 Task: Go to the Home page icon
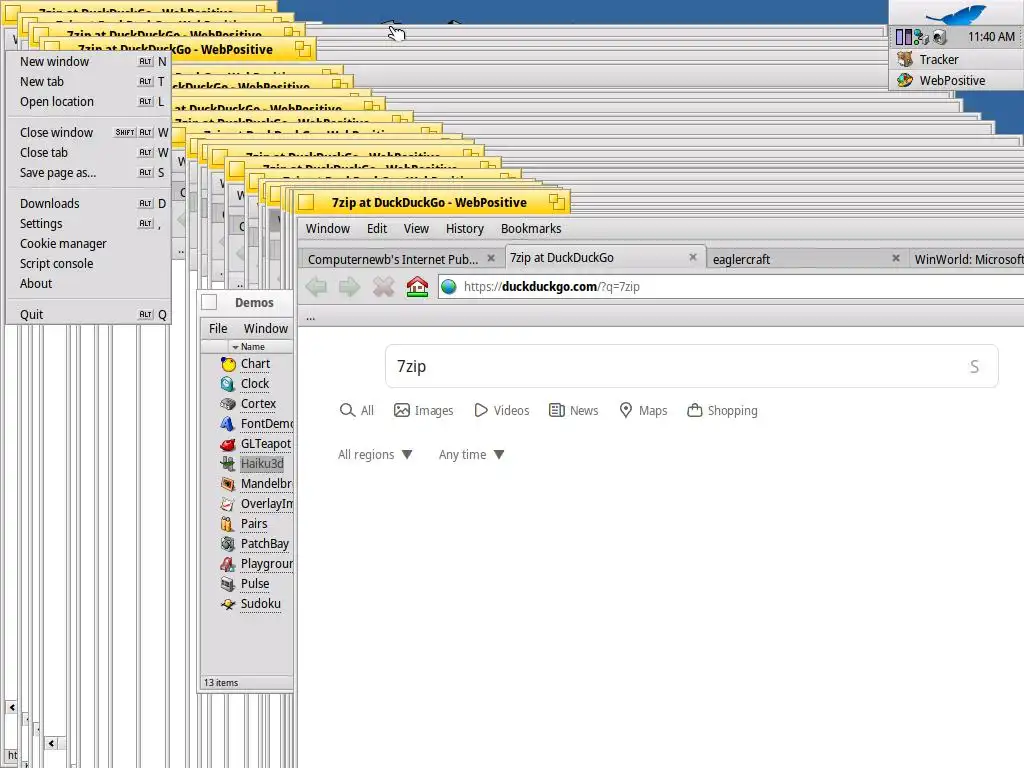point(417,287)
